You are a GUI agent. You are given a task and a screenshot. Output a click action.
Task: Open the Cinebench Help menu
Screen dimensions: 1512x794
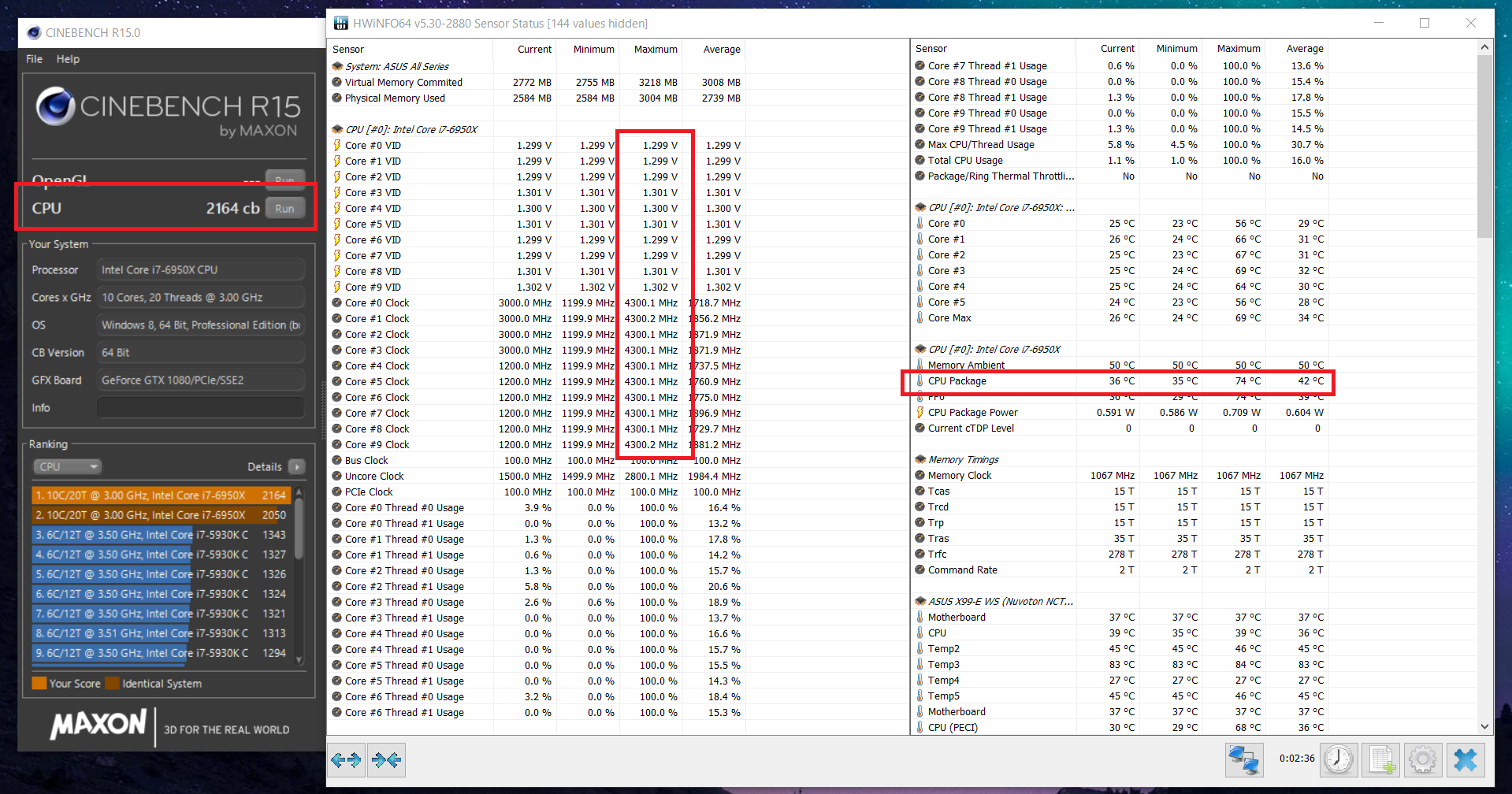68,59
